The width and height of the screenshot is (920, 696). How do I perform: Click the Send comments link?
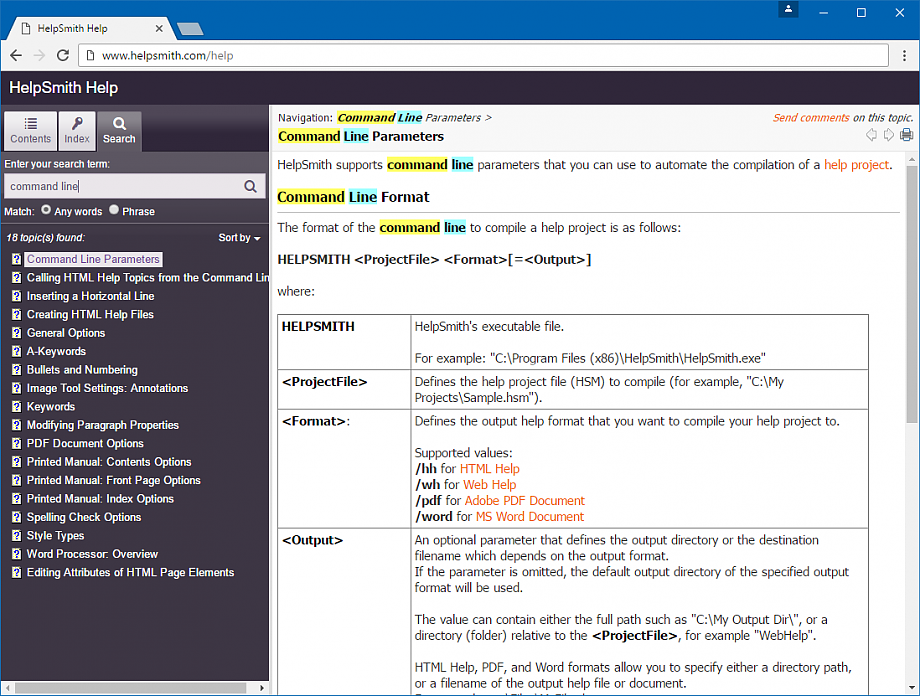tap(811, 118)
